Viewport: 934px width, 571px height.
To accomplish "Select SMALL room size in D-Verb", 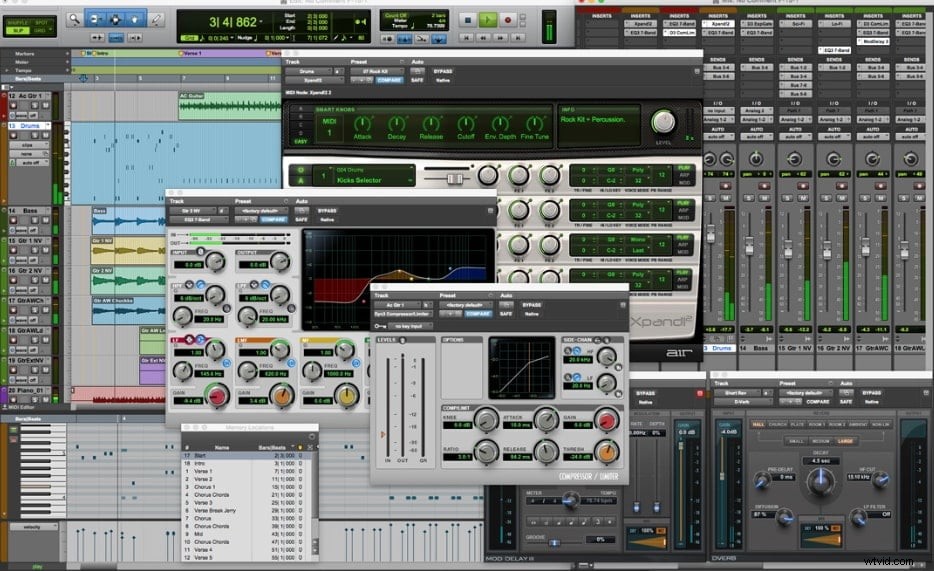I will click(795, 441).
